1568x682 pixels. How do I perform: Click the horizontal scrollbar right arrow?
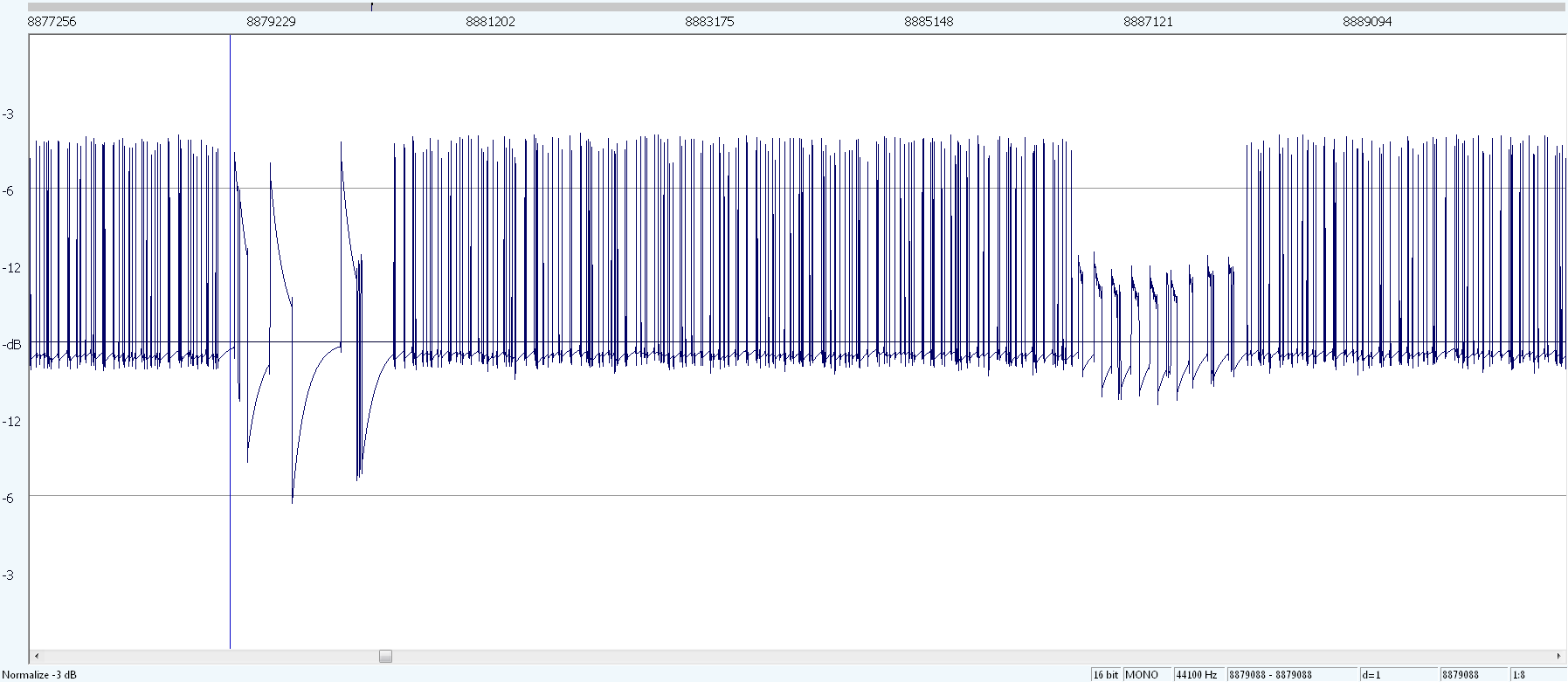point(1559,656)
